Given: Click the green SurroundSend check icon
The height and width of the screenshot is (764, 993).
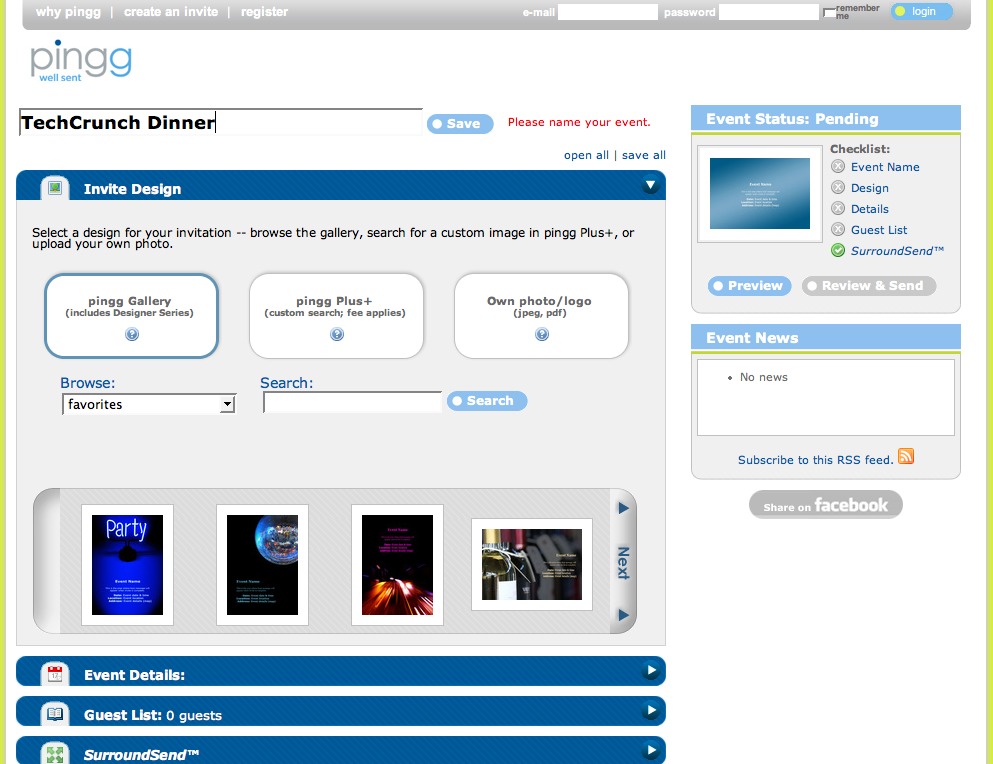Looking at the screenshot, I should coord(838,250).
